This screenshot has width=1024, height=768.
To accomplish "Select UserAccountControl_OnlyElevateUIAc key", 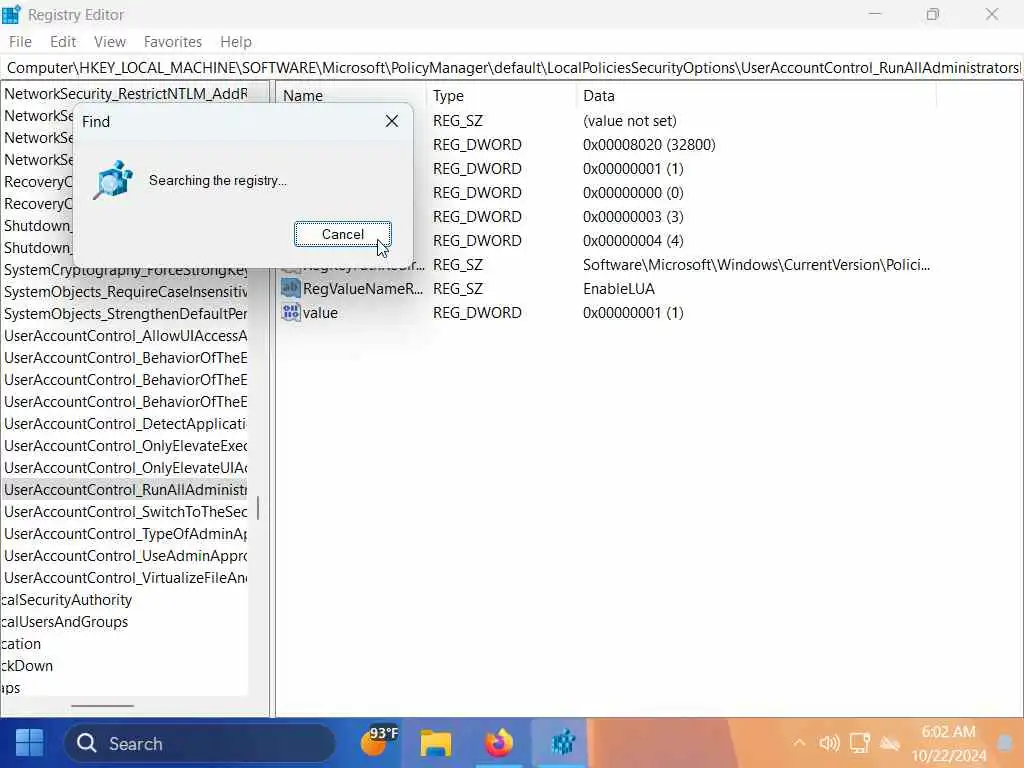I will [x=125, y=468].
